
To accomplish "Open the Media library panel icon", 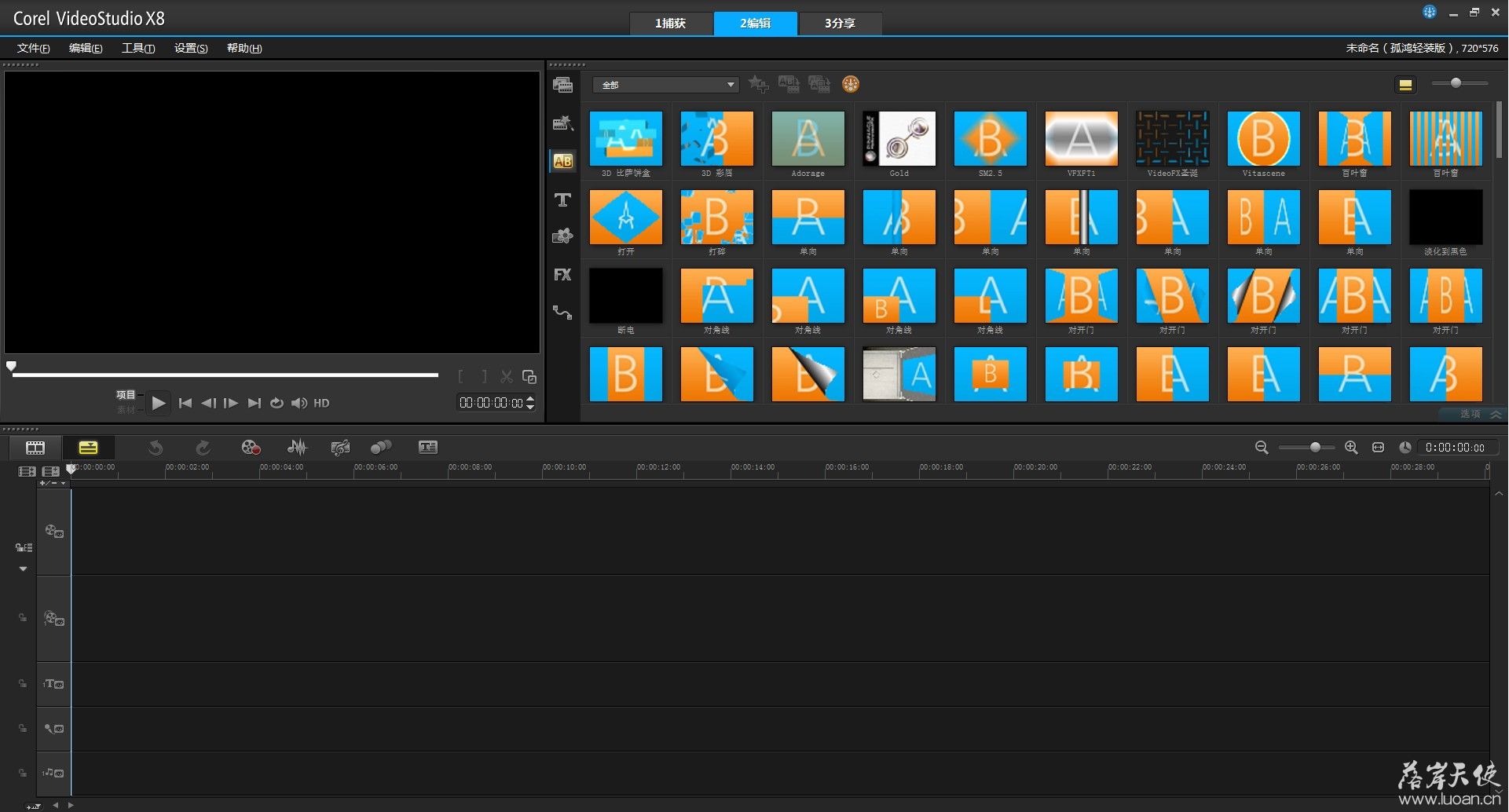I will [562, 85].
